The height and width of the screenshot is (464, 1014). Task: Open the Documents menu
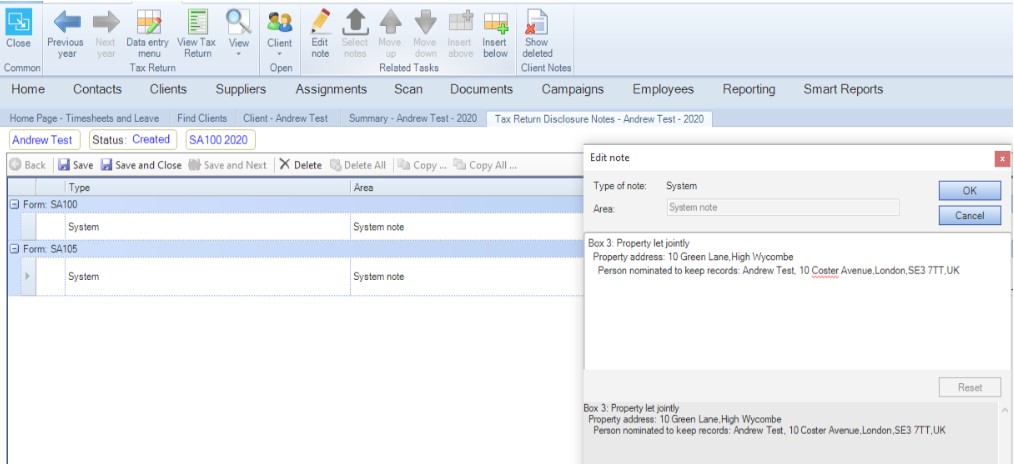(x=482, y=89)
